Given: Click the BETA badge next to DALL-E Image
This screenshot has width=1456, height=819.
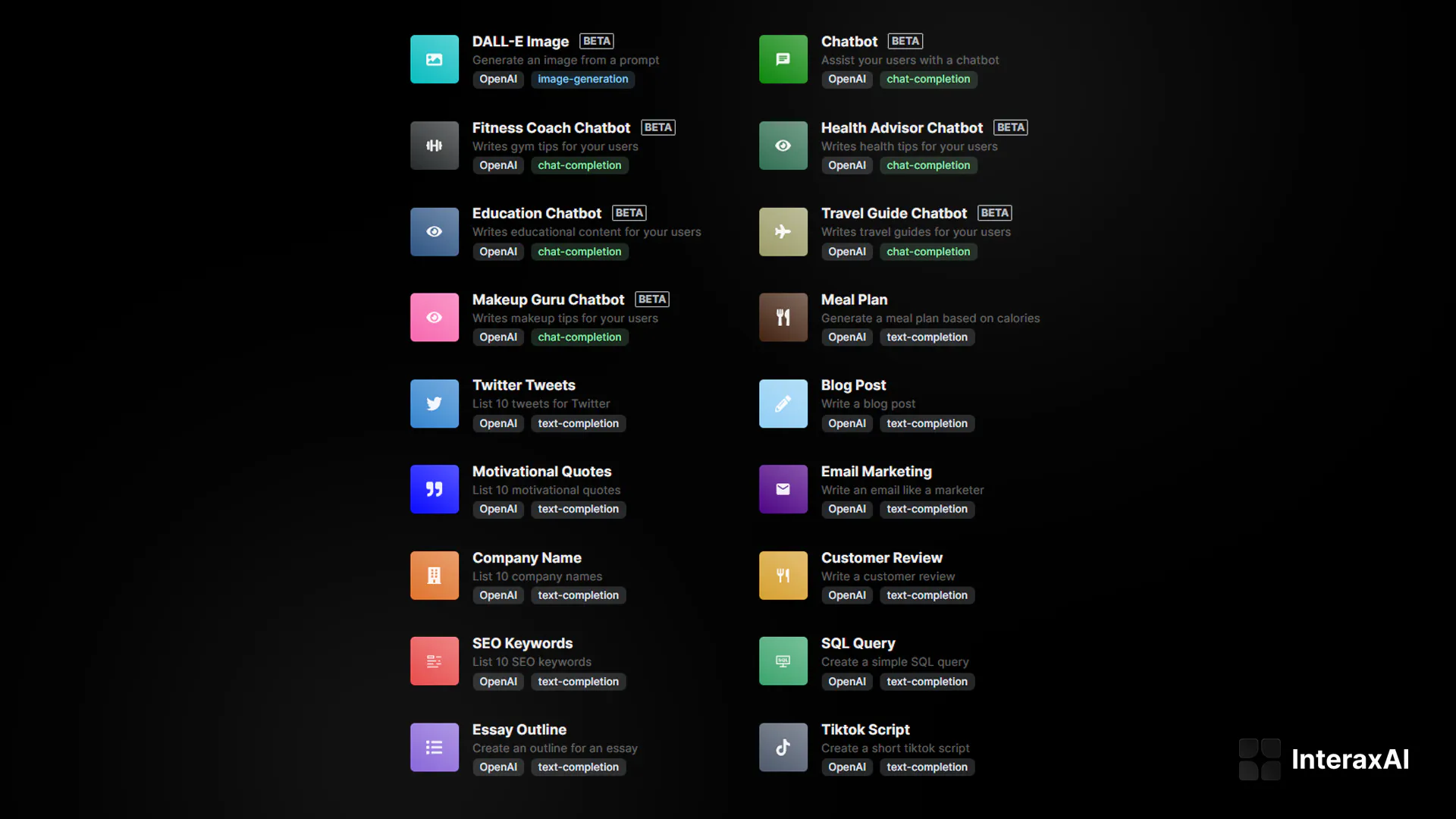Looking at the screenshot, I should 597,42.
